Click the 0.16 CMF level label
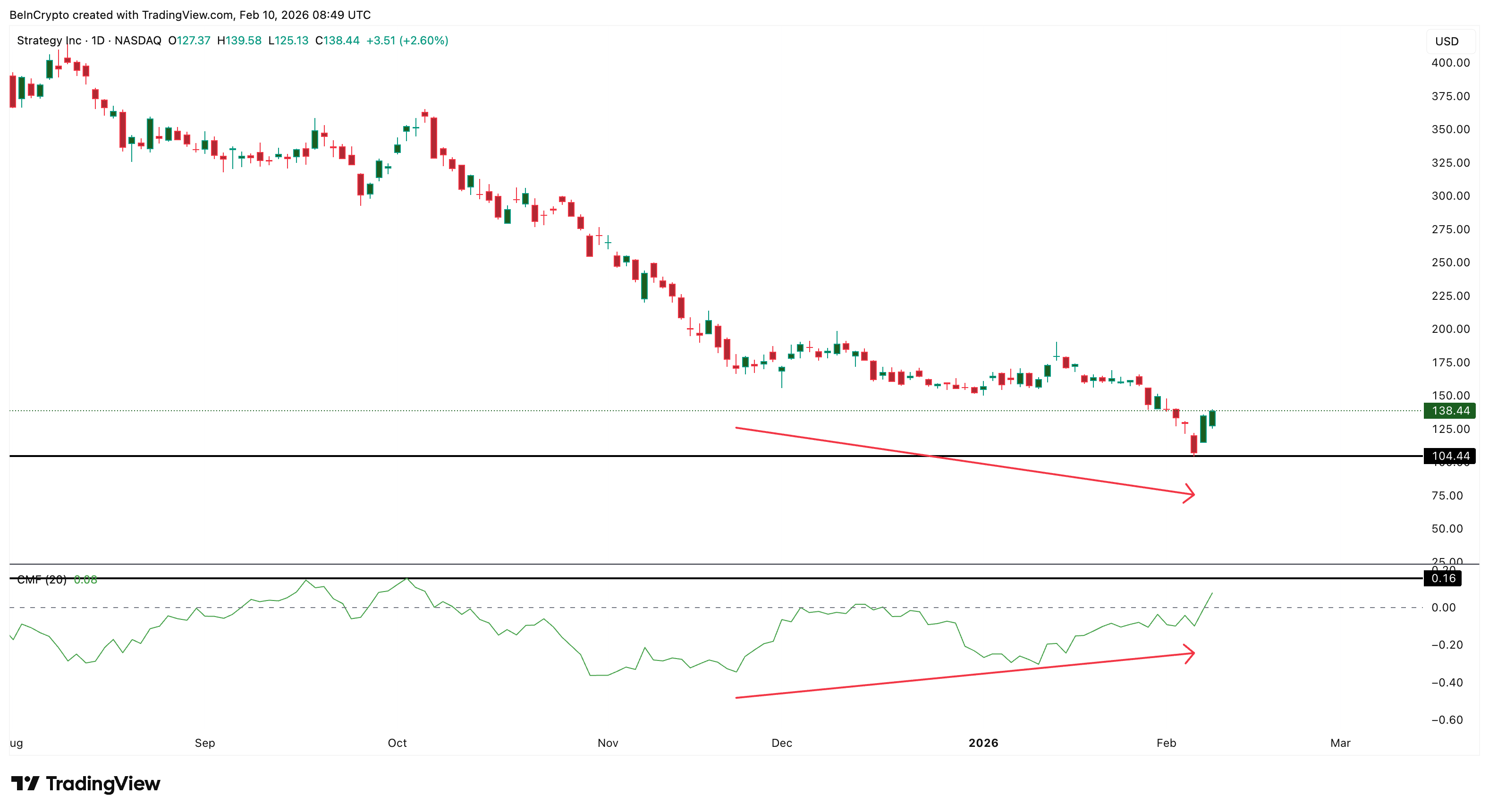The width and height of the screenshot is (1489, 812). [1443, 578]
